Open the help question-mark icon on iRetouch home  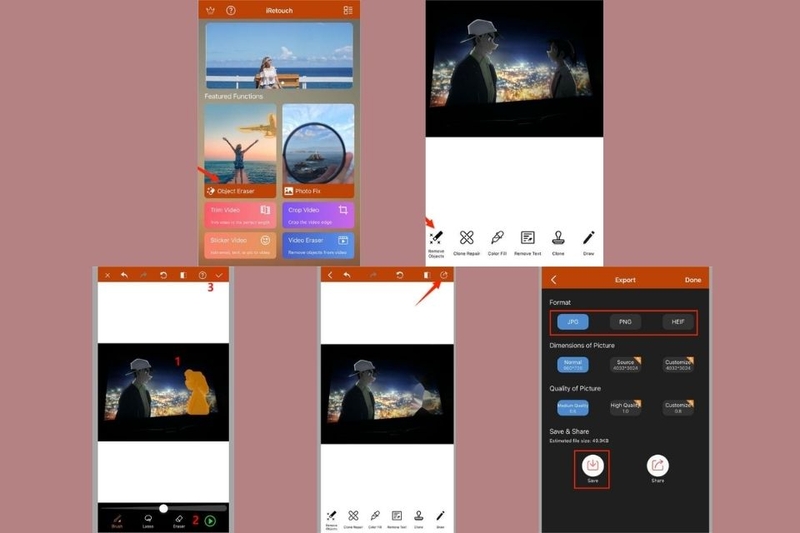pos(231,10)
